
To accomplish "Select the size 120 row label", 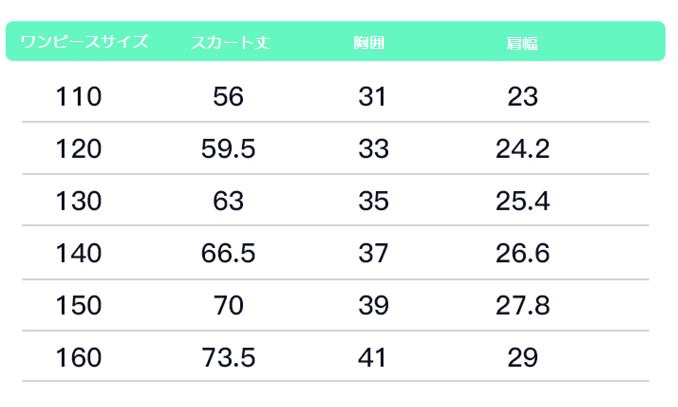I will (x=79, y=149).
